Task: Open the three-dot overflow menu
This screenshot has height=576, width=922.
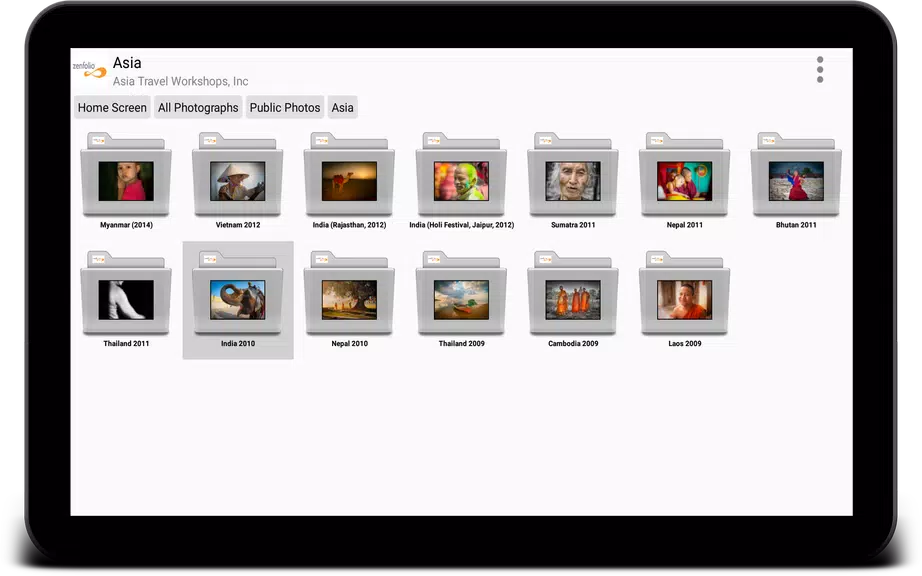Action: [x=820, y=69]
